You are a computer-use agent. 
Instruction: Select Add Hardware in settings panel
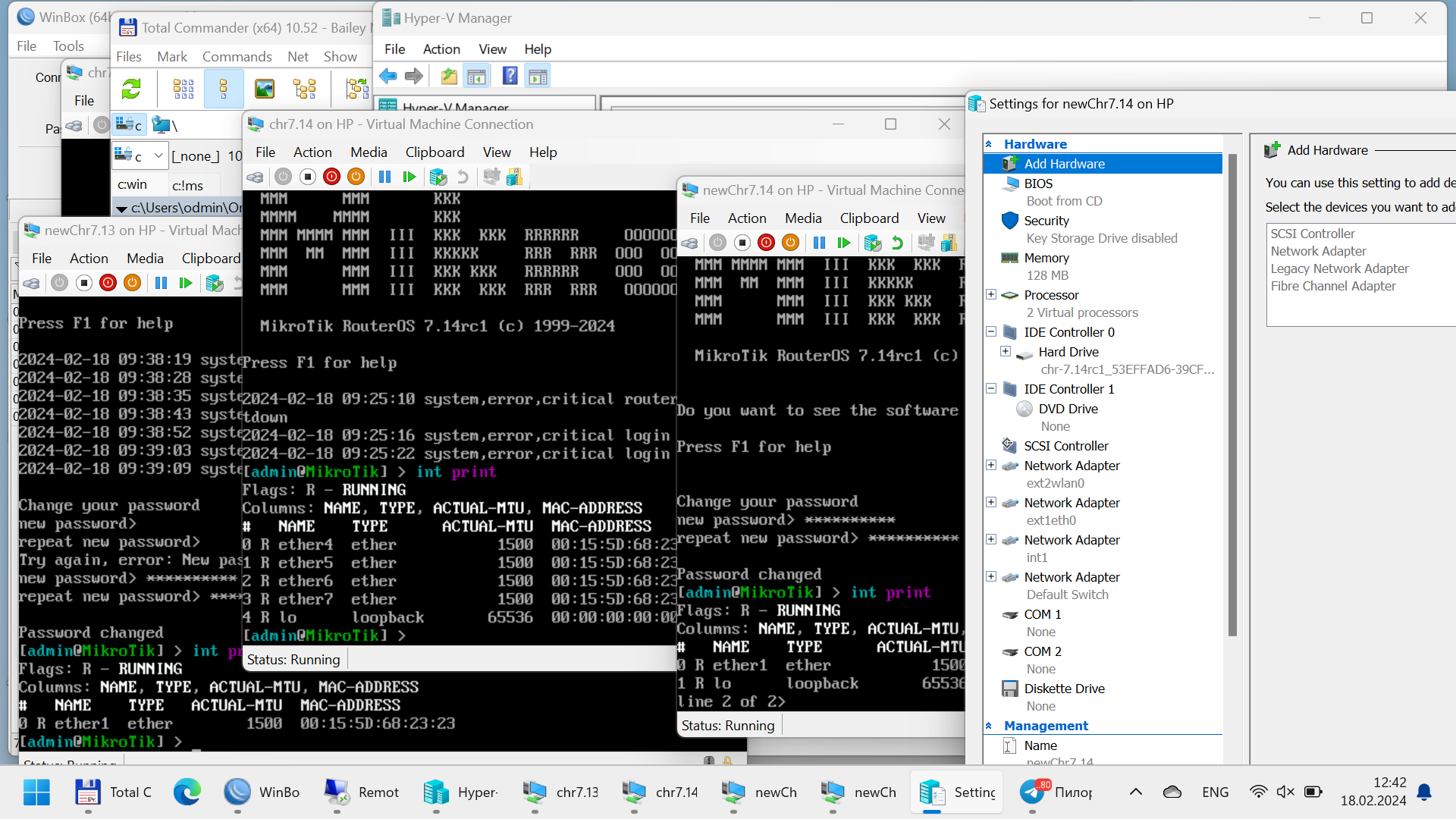point(1066,163)
